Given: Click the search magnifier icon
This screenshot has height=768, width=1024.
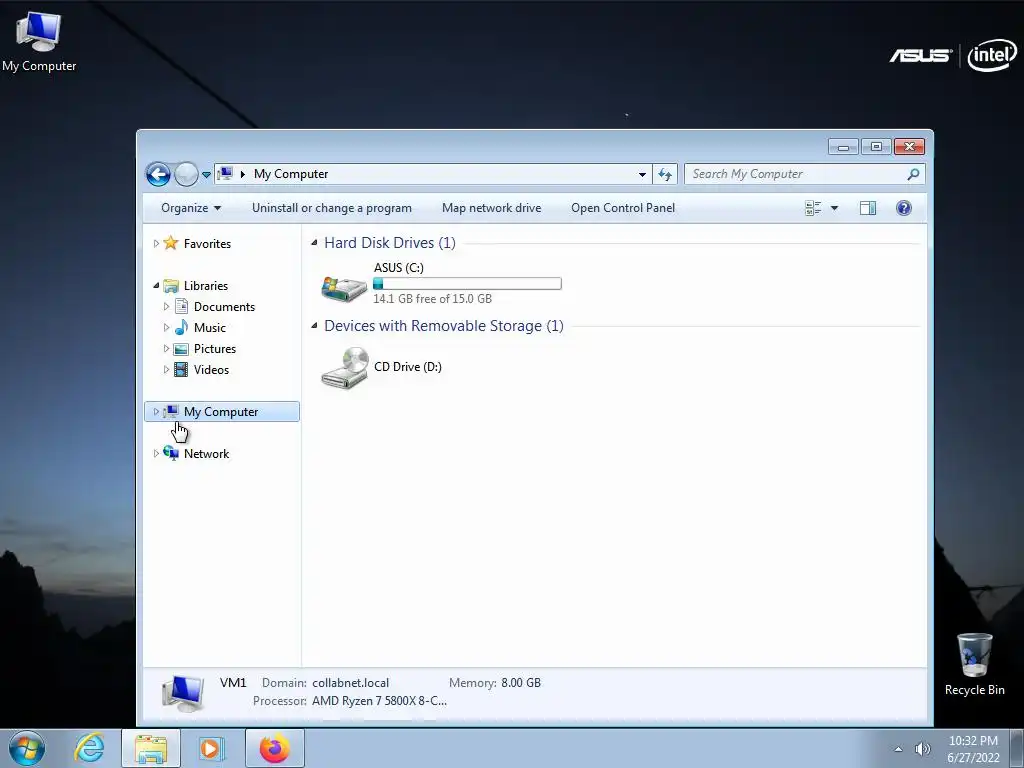Looking at the screenshot, I should pos(913,174).
